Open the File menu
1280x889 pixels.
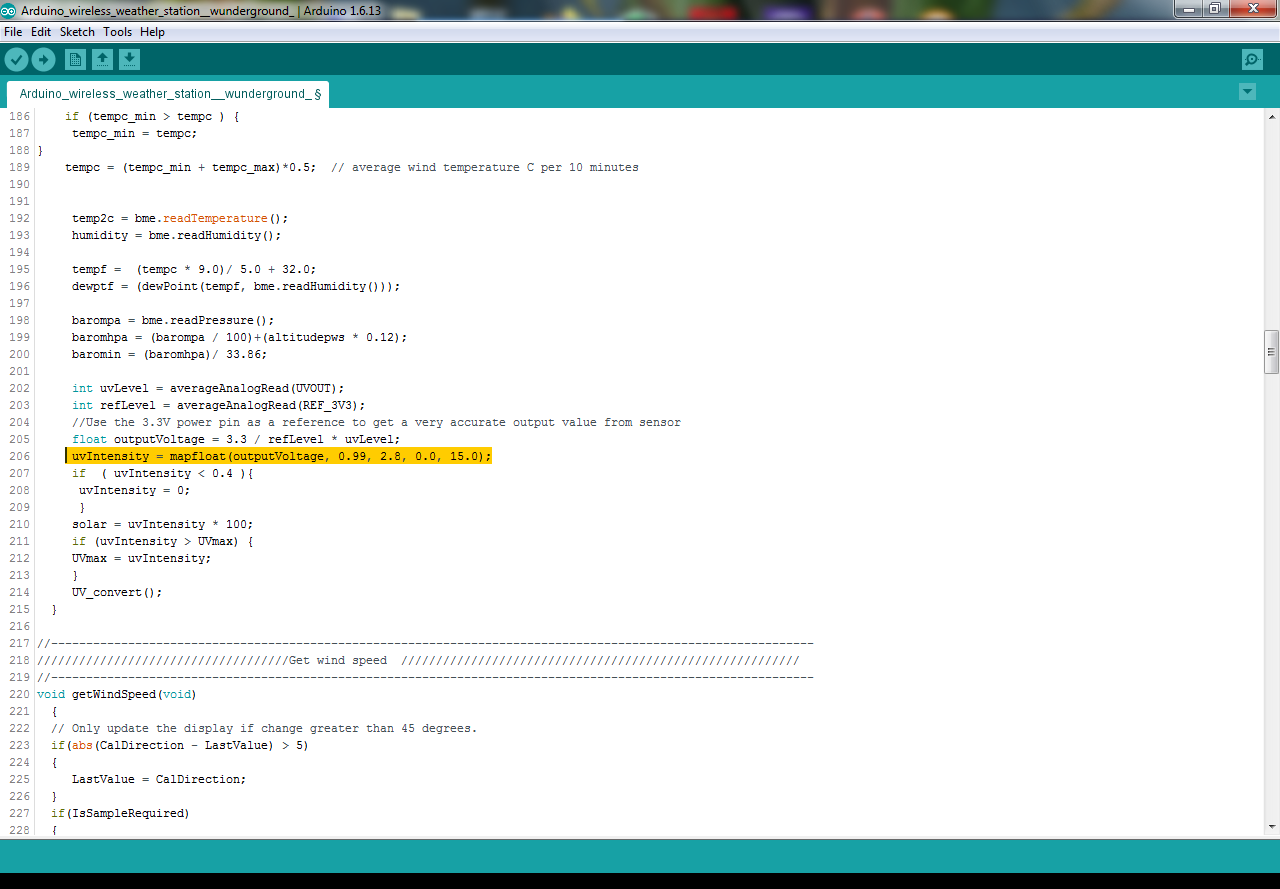pos(13,31)
